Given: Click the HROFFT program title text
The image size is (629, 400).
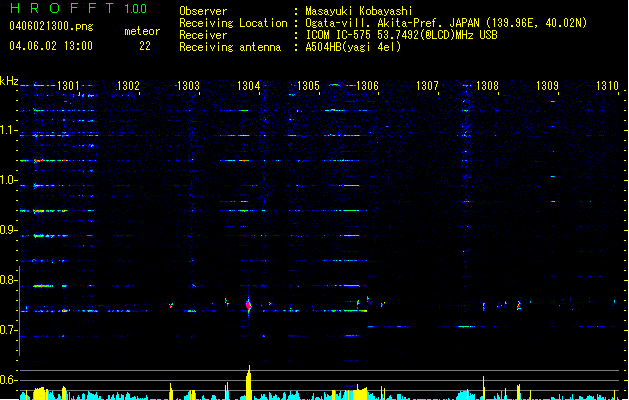Looking at the screenshot, I should coord(62,8).
